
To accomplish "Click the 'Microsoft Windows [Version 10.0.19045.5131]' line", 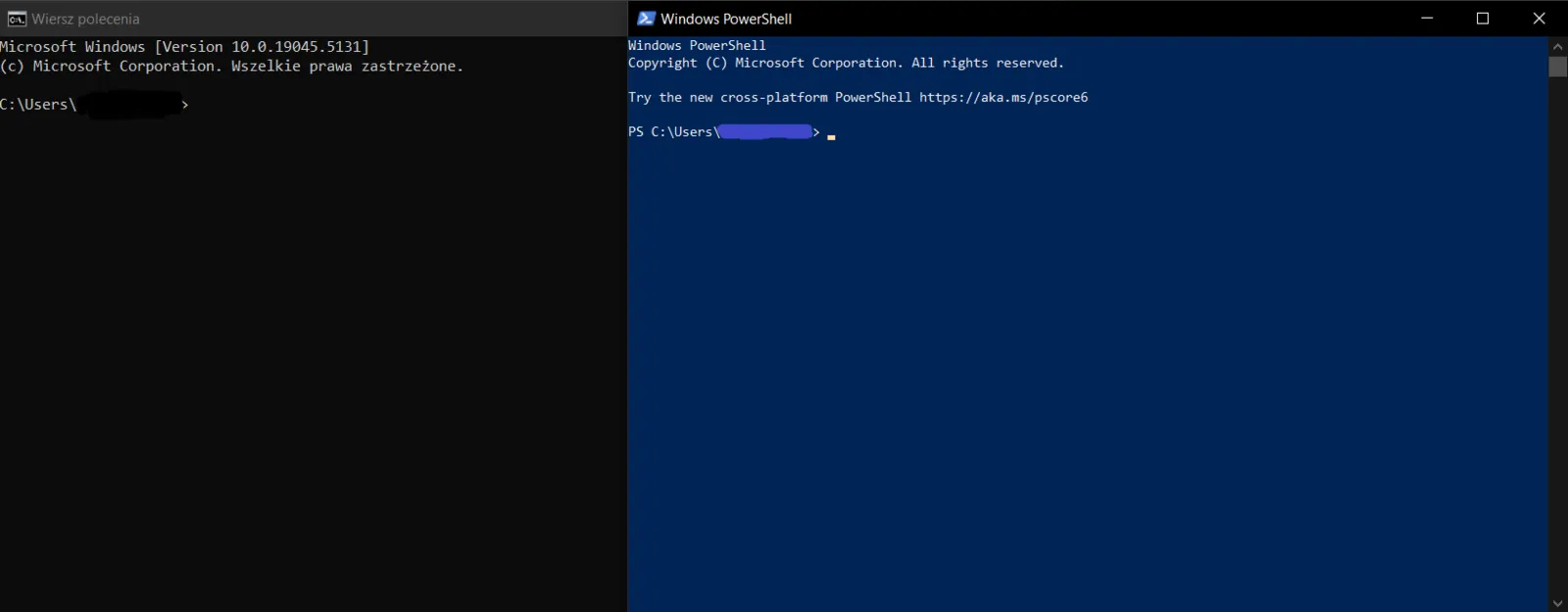I will pyautogui.click(x=184, y=46).
